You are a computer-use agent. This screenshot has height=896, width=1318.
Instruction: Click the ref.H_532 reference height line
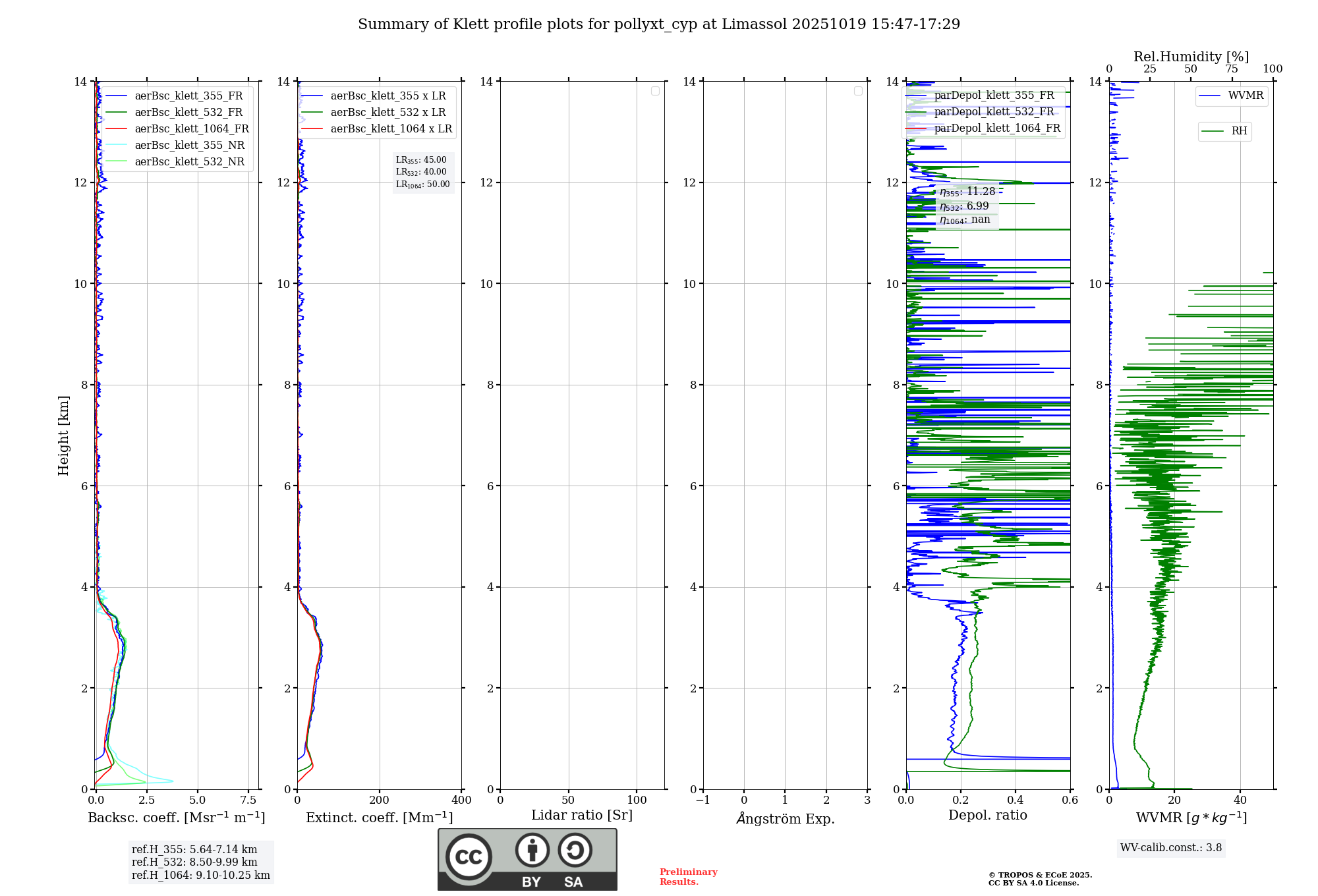click(194, 862)
